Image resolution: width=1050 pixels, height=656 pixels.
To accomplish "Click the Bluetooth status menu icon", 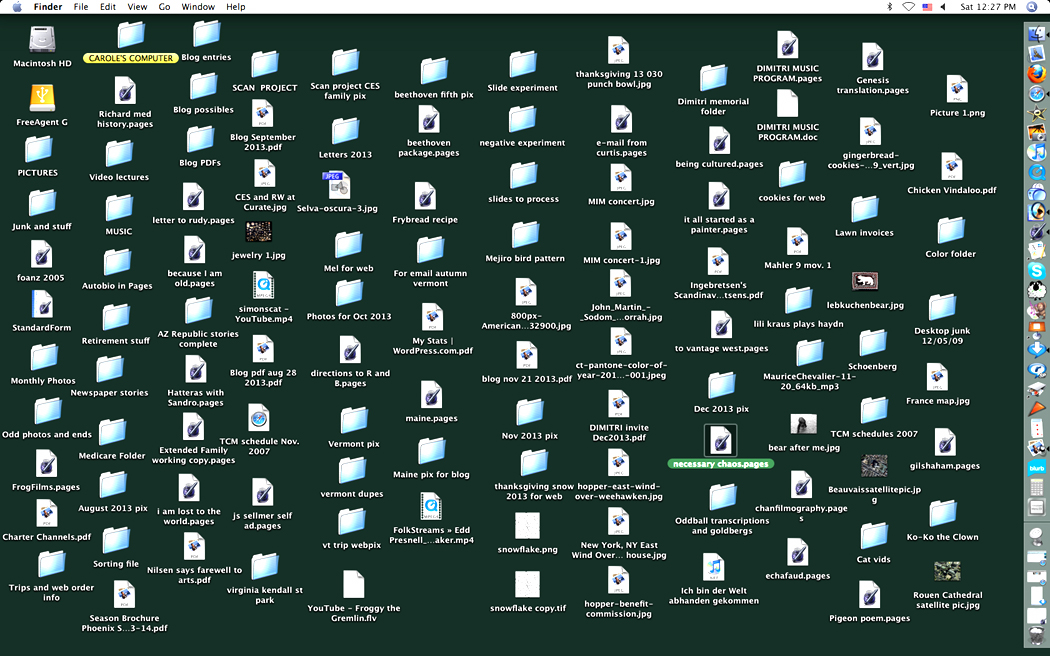I will (889, 7).
